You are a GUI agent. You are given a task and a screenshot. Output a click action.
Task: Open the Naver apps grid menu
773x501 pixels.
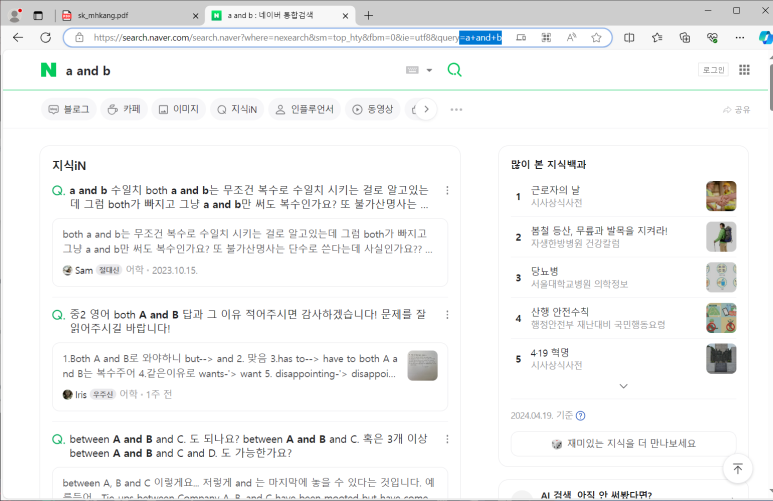[x=744, y=70]
